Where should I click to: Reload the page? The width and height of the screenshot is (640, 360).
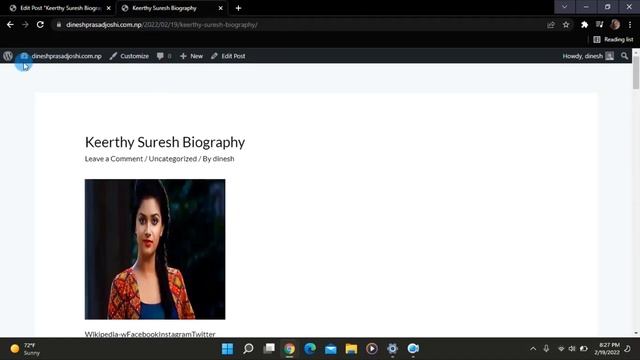click(40, 24)
